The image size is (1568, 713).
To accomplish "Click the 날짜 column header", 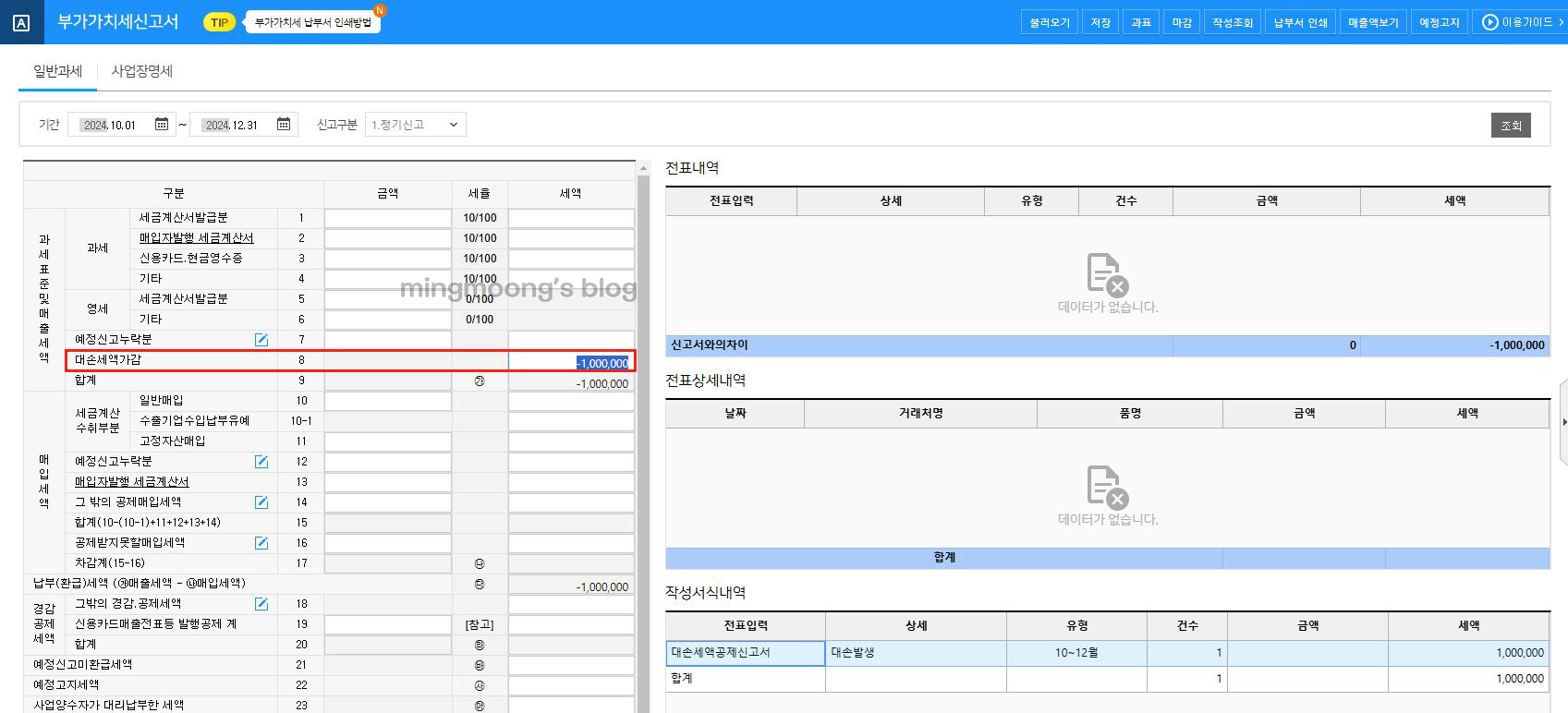I will click(x=735, y=413).
